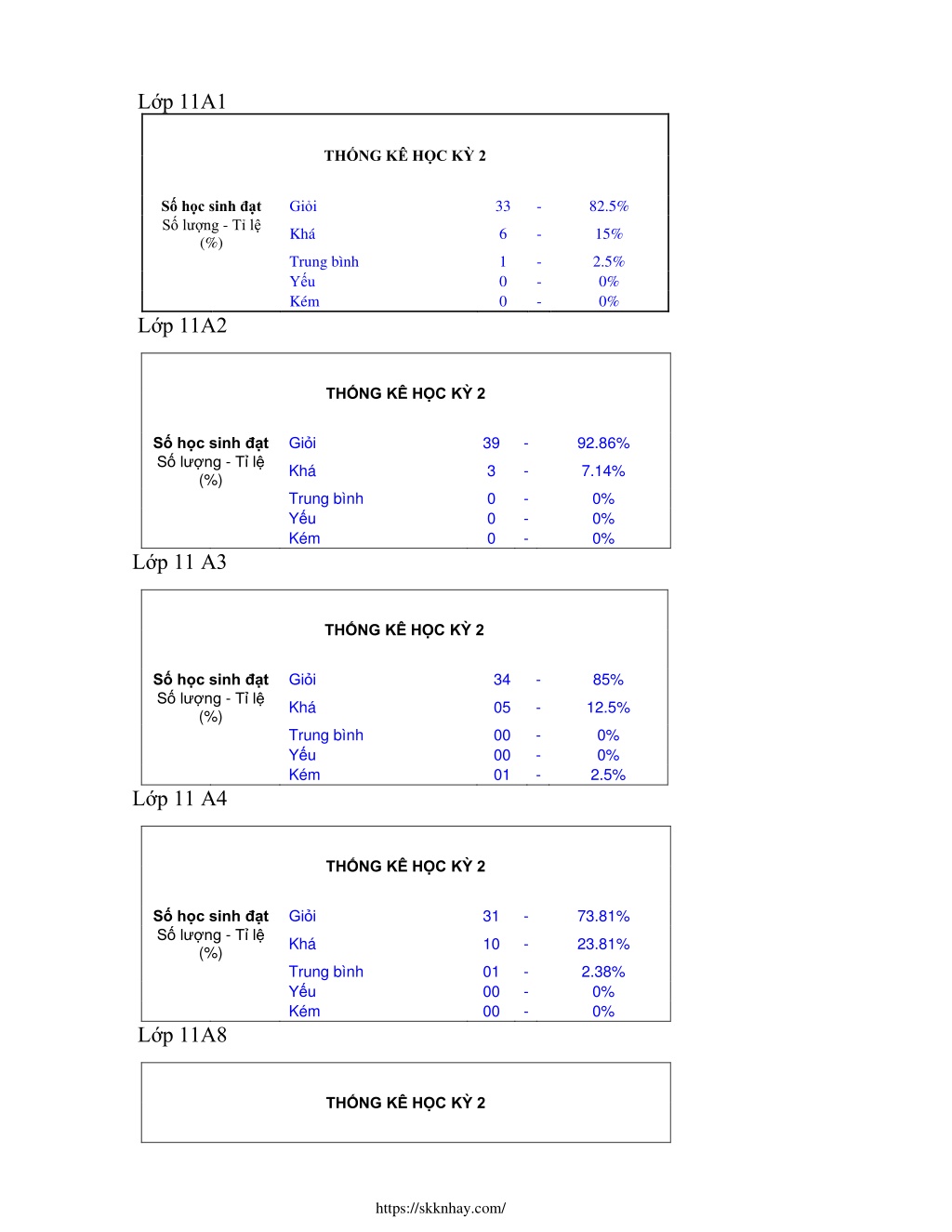The height and width of the screenshot is (1232, 952).
Task: Click the 7.14% Khá value in 11A2
Action: (x=603, y=471)
